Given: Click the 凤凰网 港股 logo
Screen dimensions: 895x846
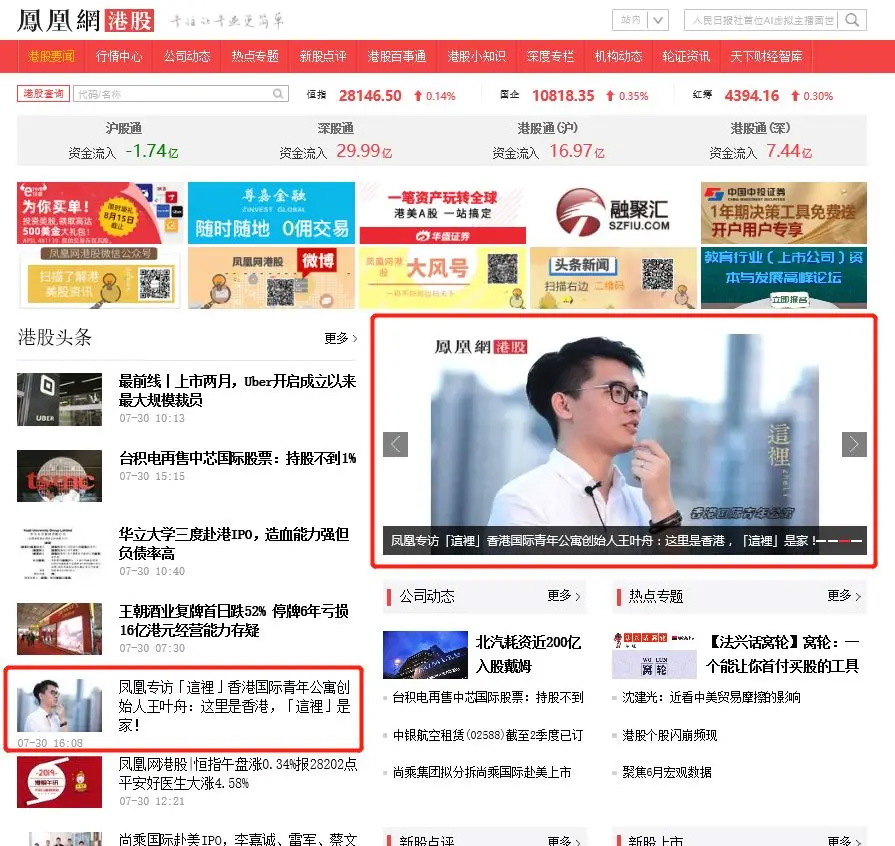Looking at the screenshot, I should click(x=86, y=21).
